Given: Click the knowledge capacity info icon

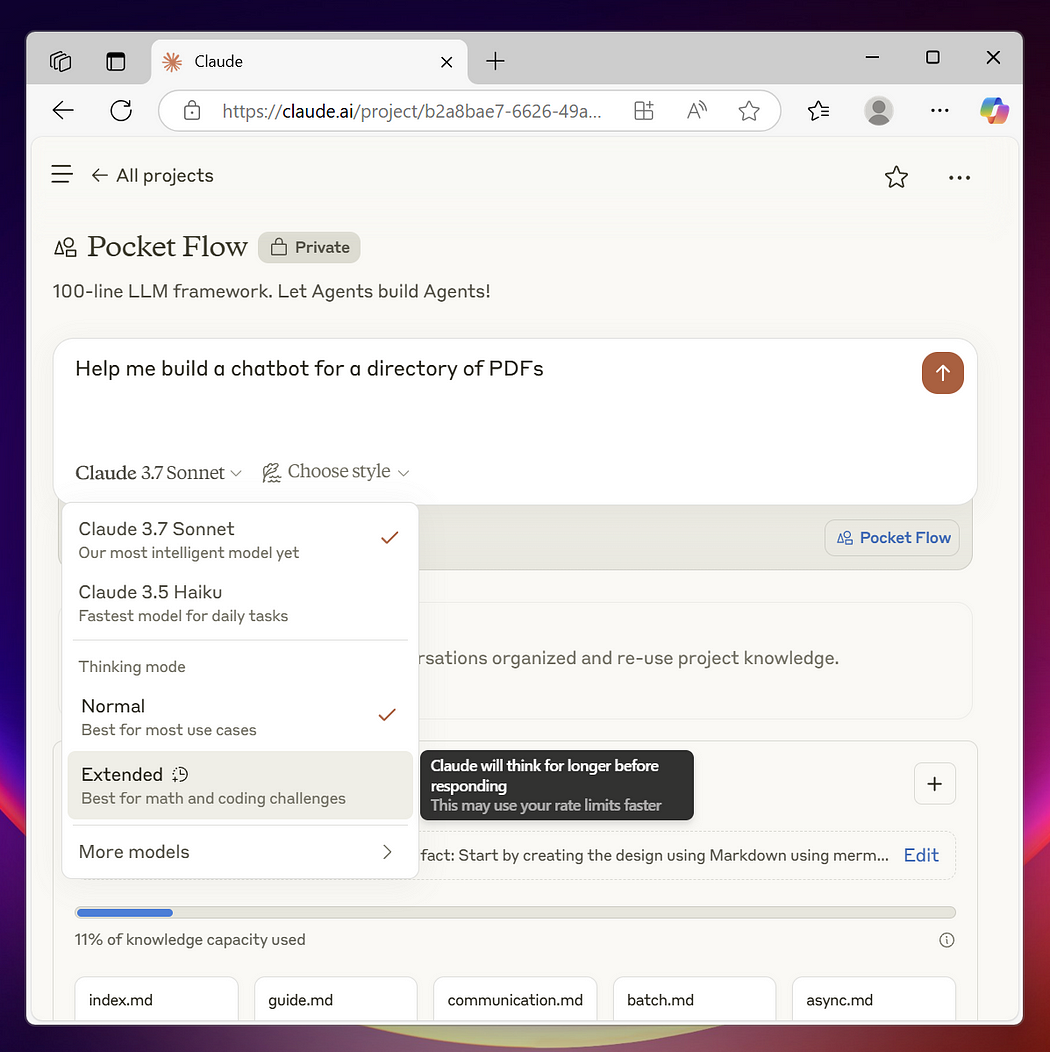Looking at the screenshot, I should coord(946,940).
